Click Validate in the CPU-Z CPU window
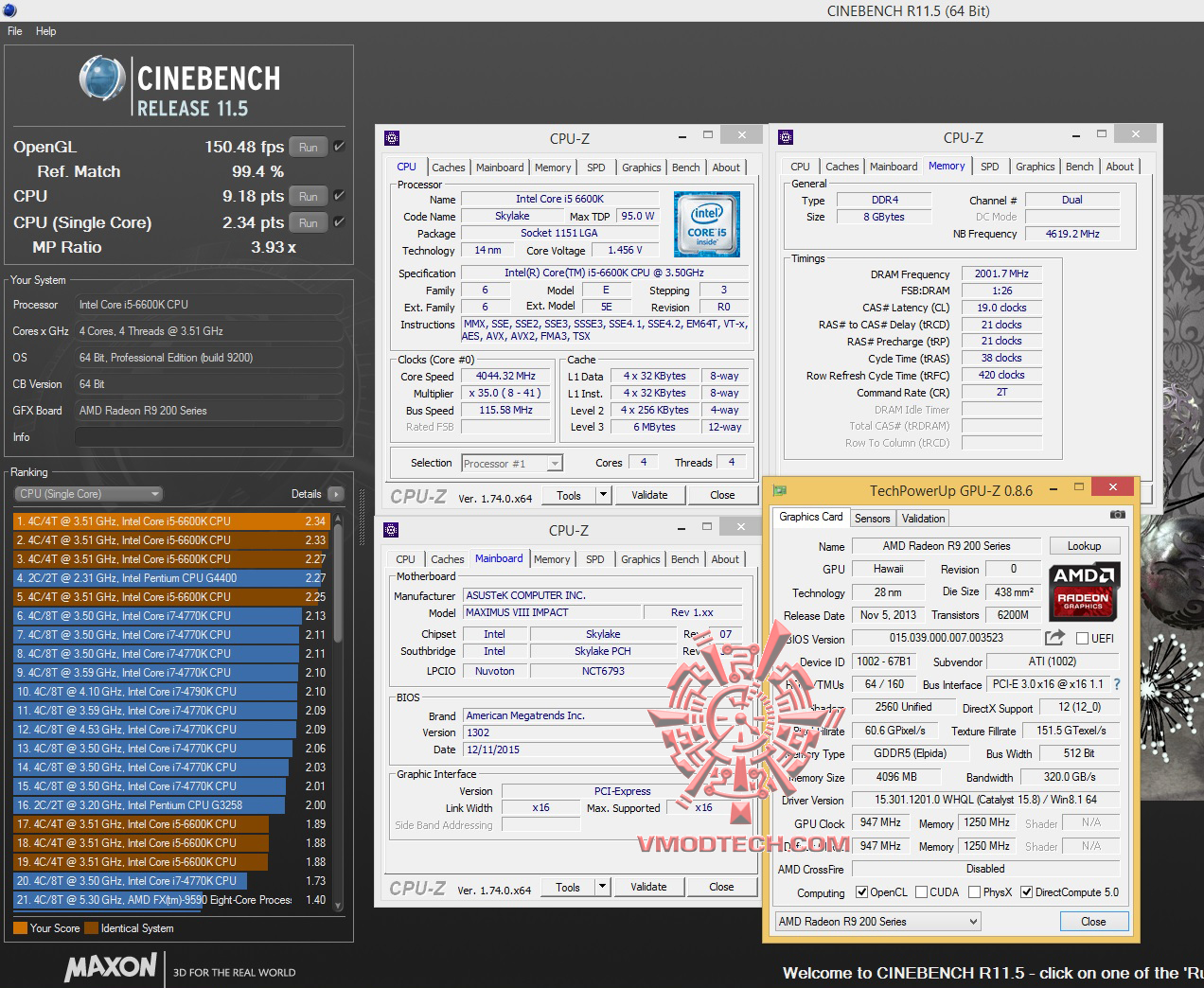1204x988 pixels. click(649, 495)
